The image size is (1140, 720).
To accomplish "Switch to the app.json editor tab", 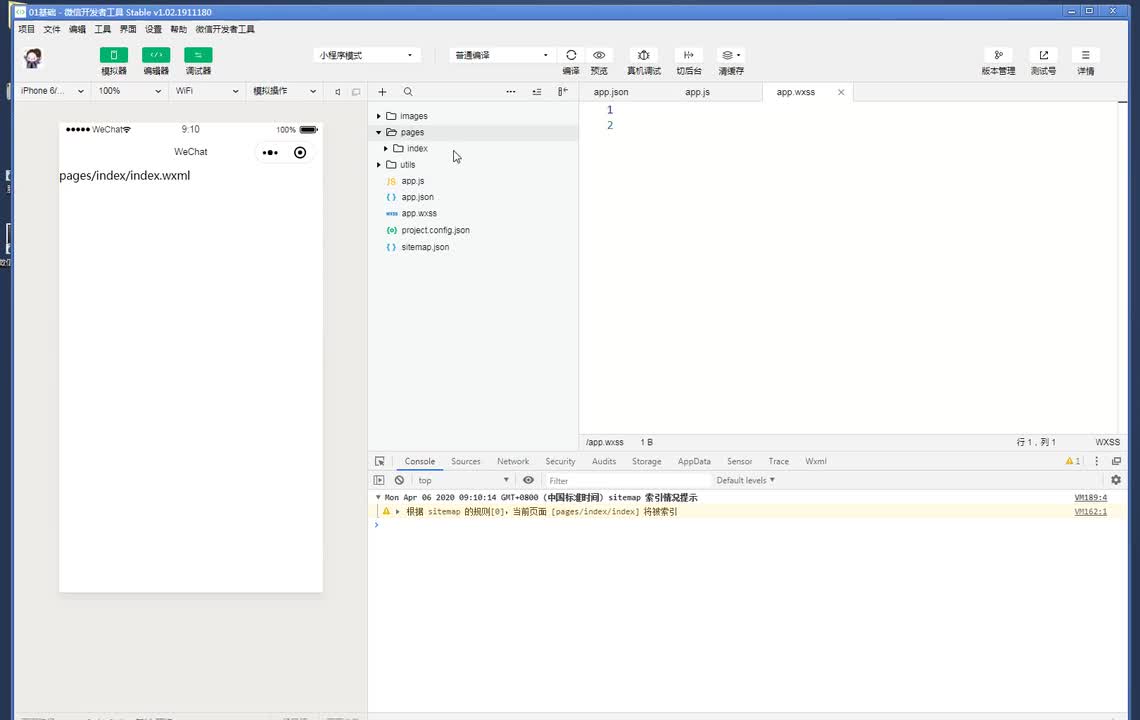I will pos(611,92).
